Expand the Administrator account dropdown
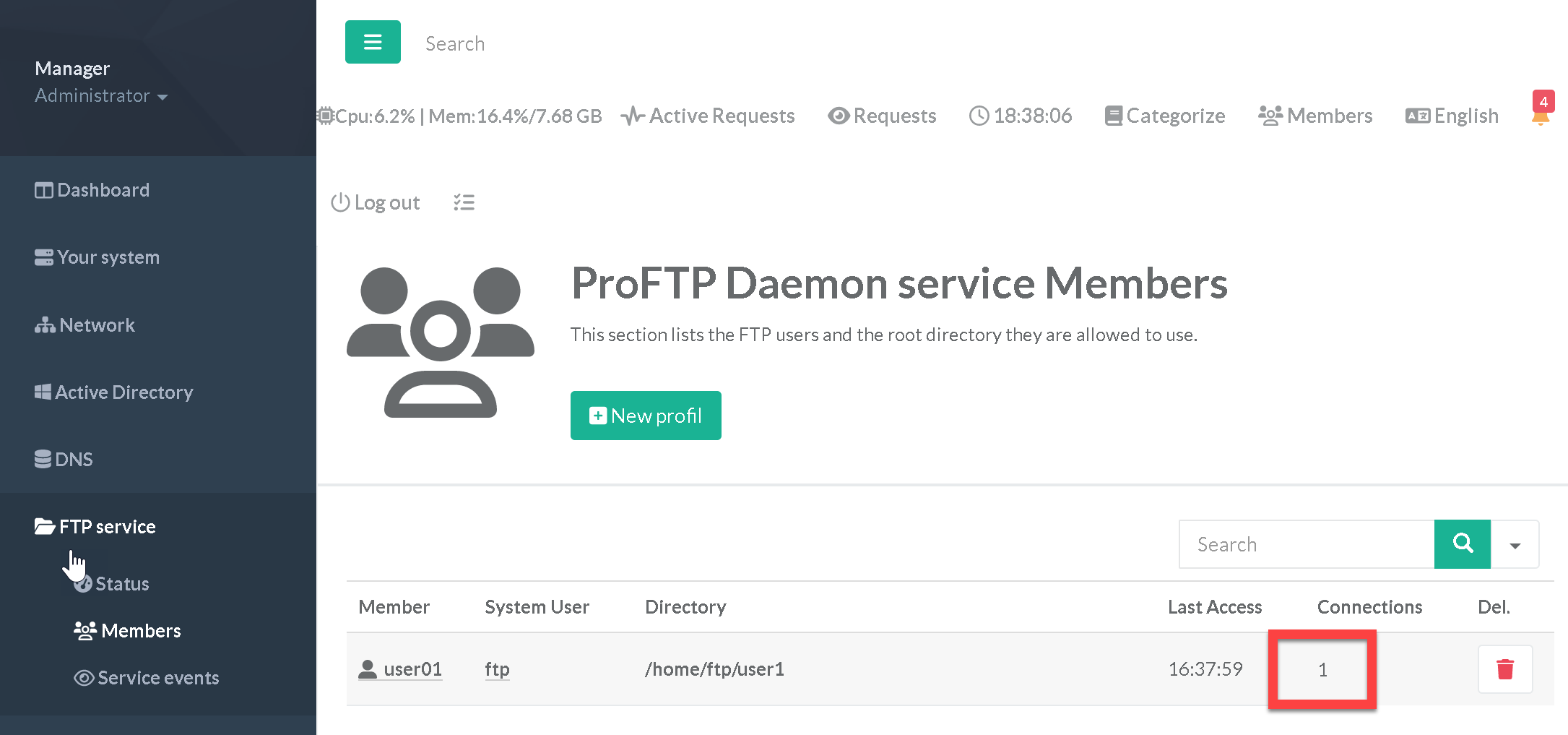This screenshot has height=735, width=1568. coord(101,96)
